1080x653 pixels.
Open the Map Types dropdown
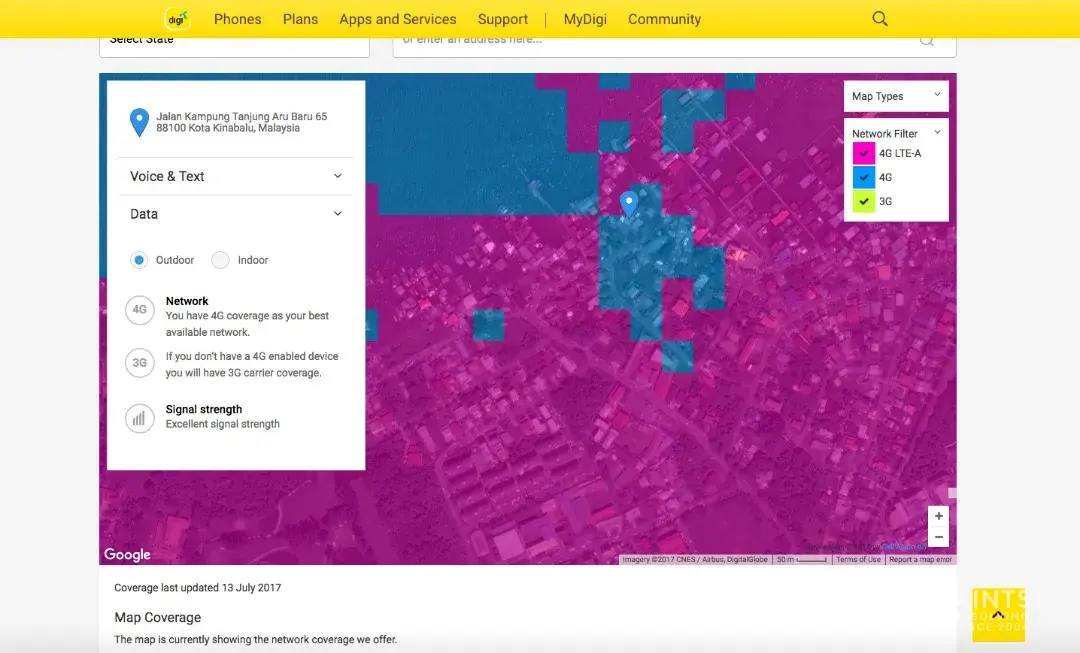(x=896, y=96)
